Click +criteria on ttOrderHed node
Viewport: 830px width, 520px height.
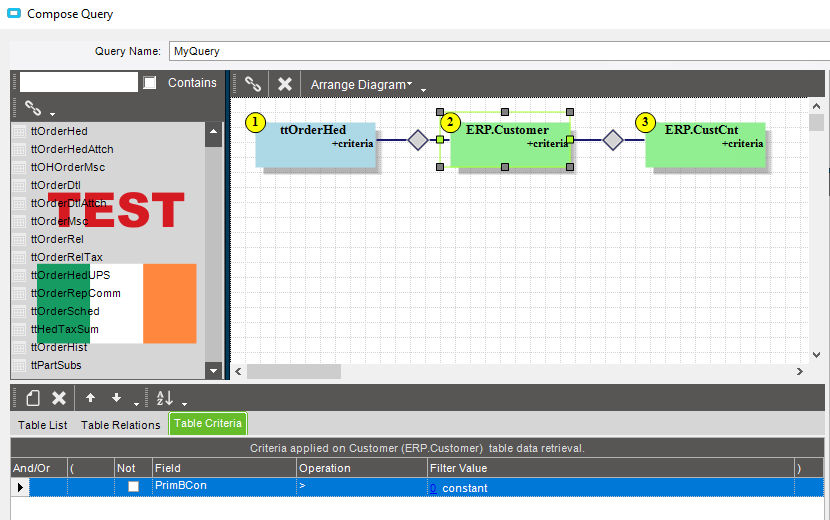coord(353,144)
